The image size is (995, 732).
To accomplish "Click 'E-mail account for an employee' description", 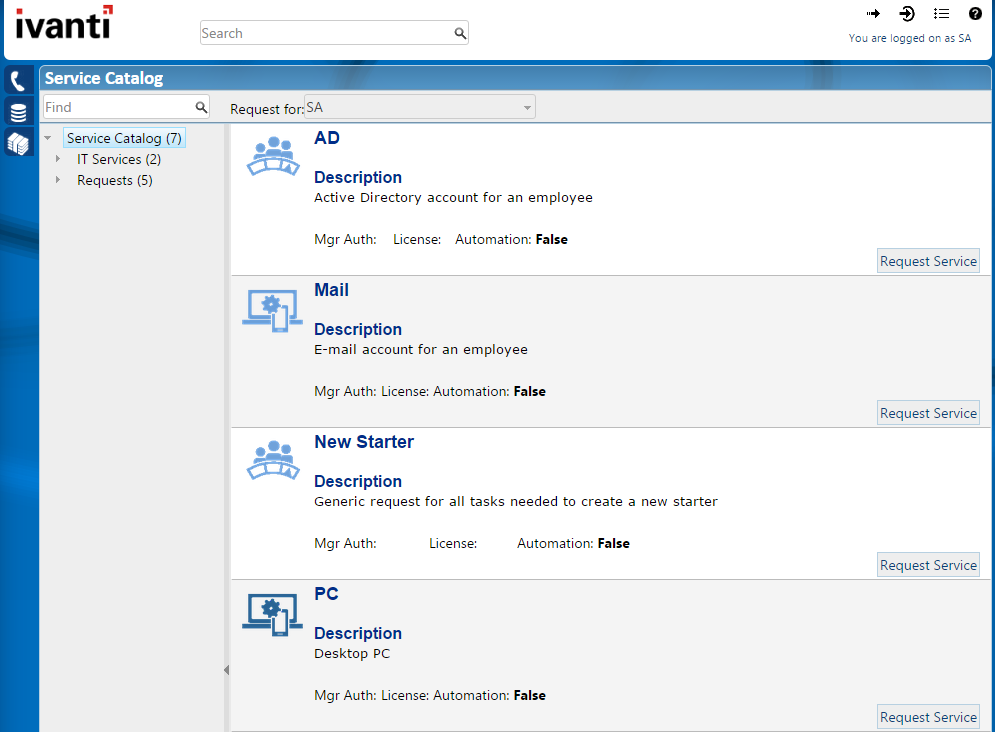I will tap(421, 350).
